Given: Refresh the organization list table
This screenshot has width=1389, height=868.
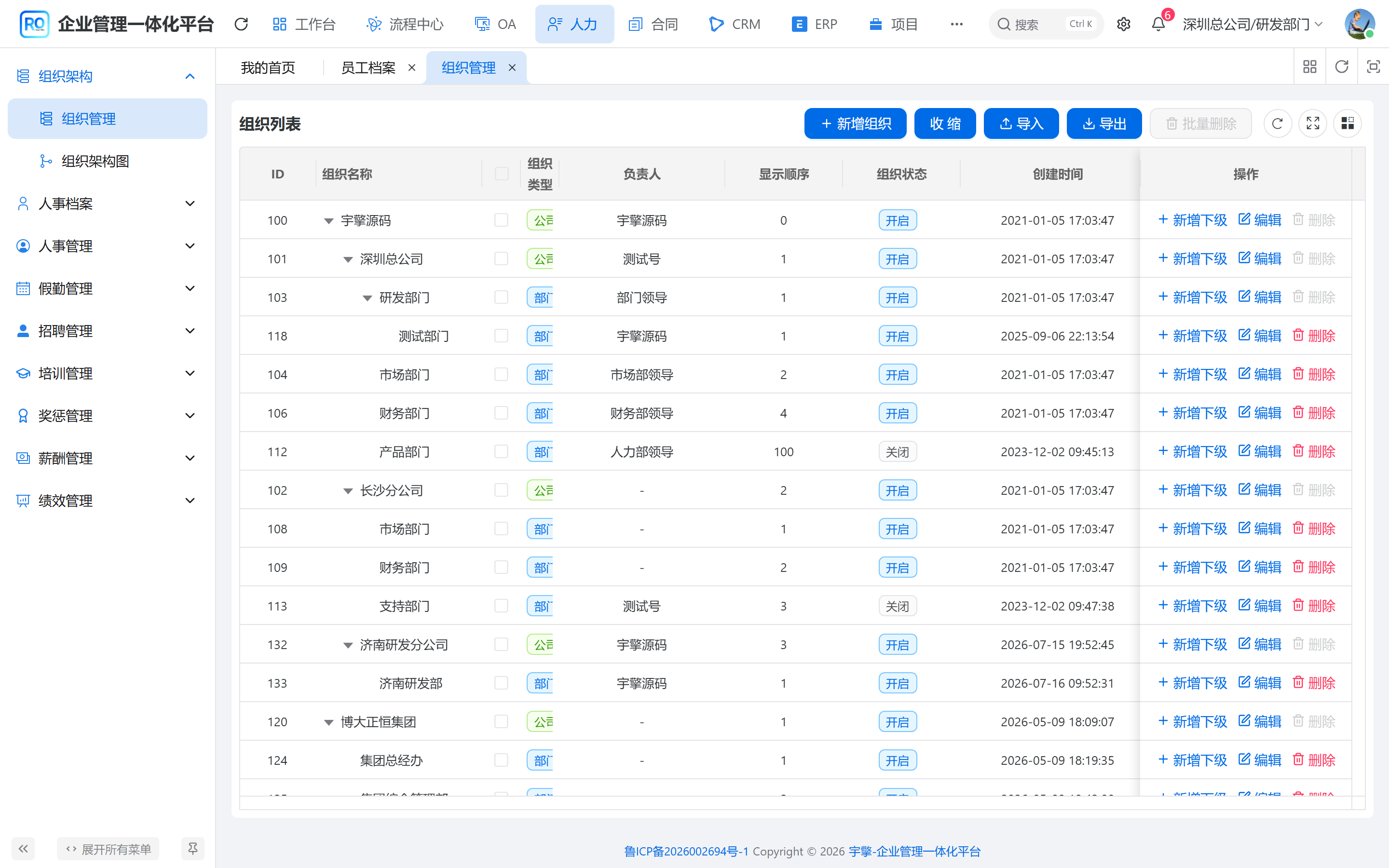Looking at the screenshot, I should [x=1277, y=123].
